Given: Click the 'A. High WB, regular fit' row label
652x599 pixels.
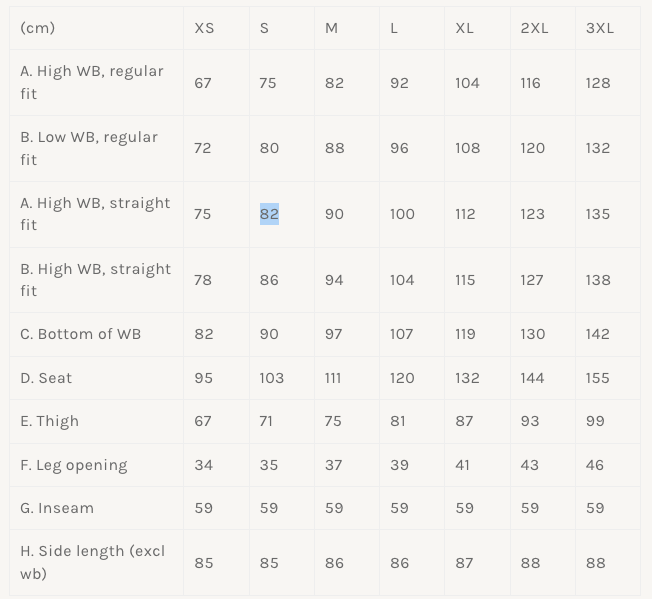Looking at the screenshot, I should (92, 82).
